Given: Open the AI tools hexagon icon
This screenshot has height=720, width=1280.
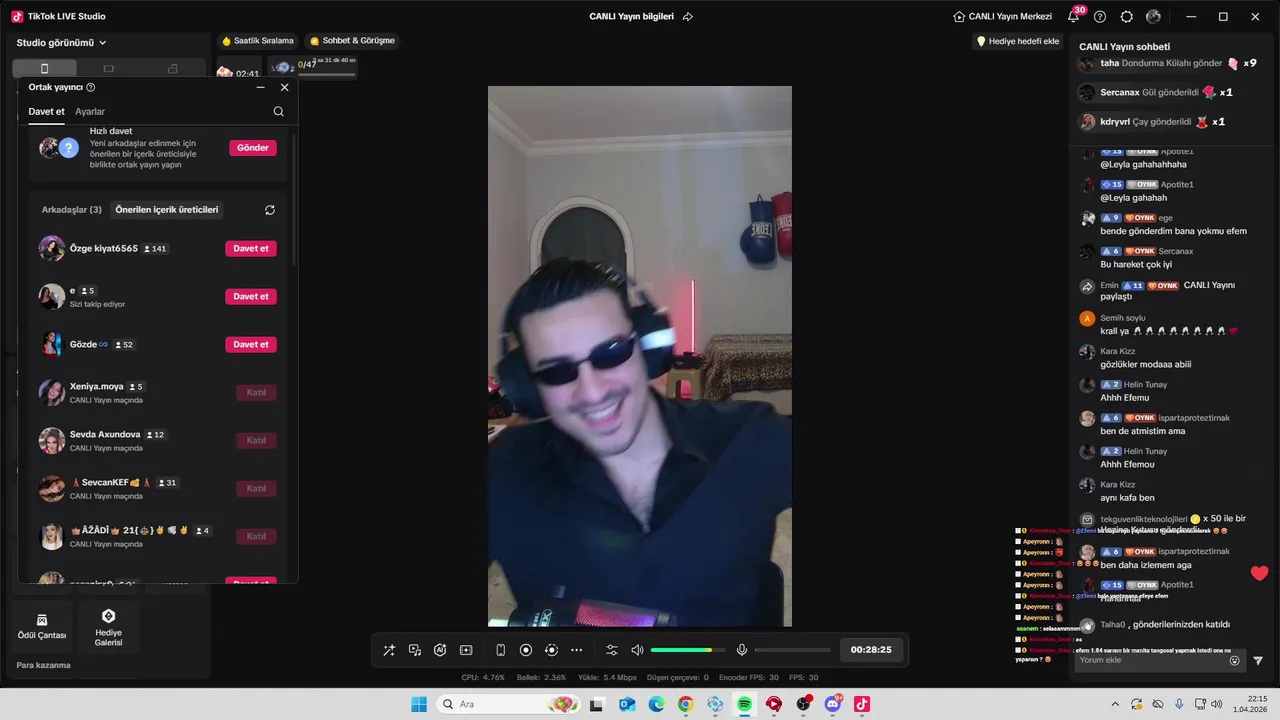Looking at the screenshot, I should click(x=440, y=650).
